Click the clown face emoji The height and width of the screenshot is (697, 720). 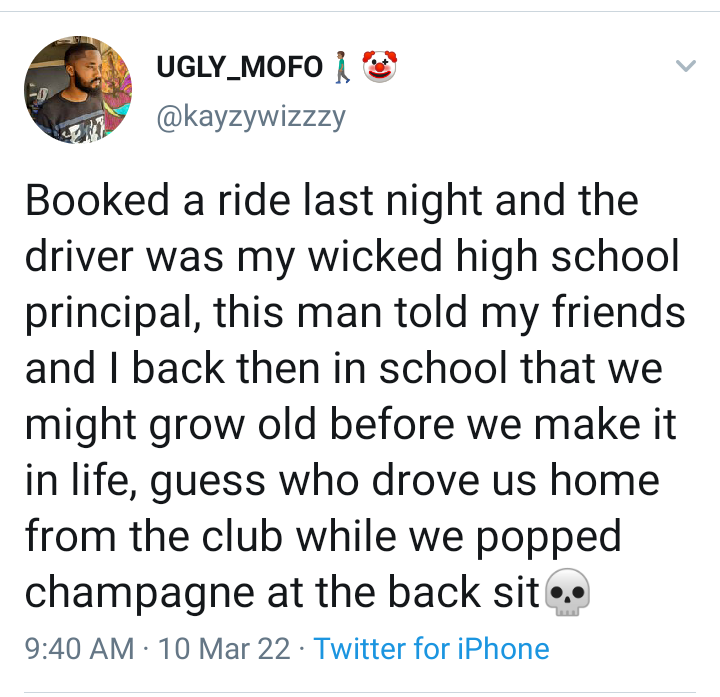[x=379, y=68]
